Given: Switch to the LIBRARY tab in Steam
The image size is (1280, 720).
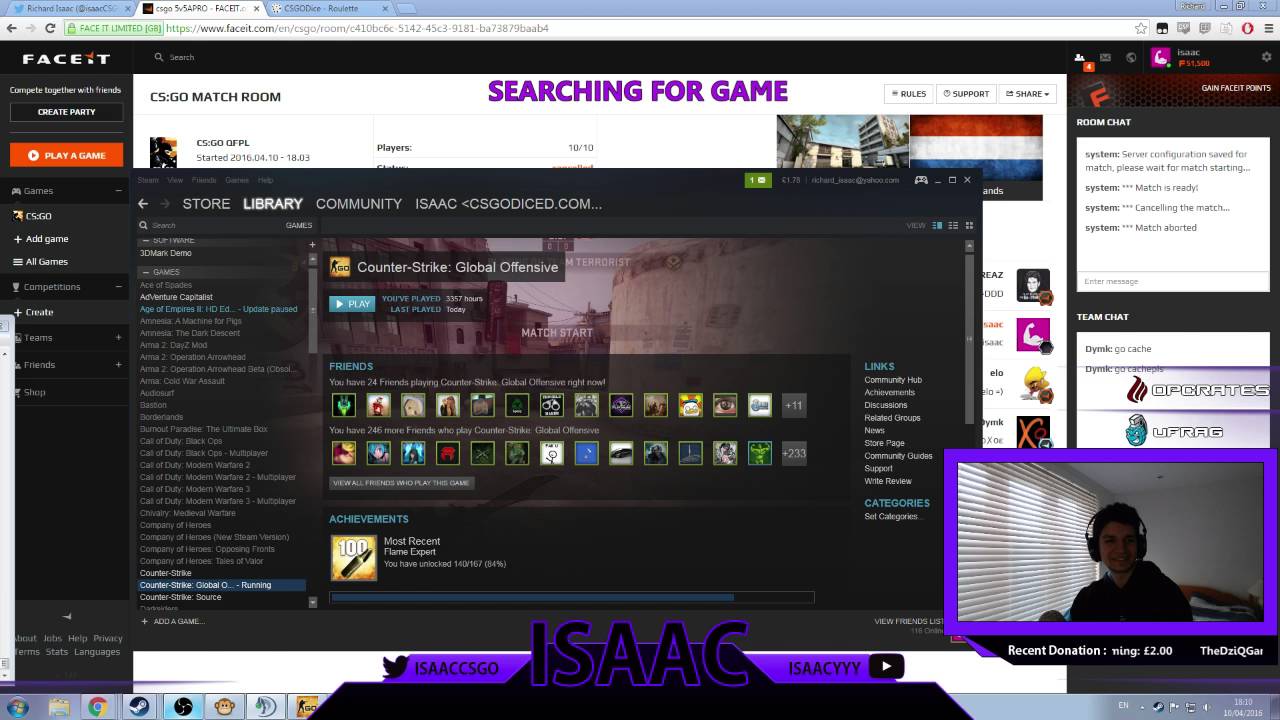Looking at the screenshot, I should click(x=273, y=203).
